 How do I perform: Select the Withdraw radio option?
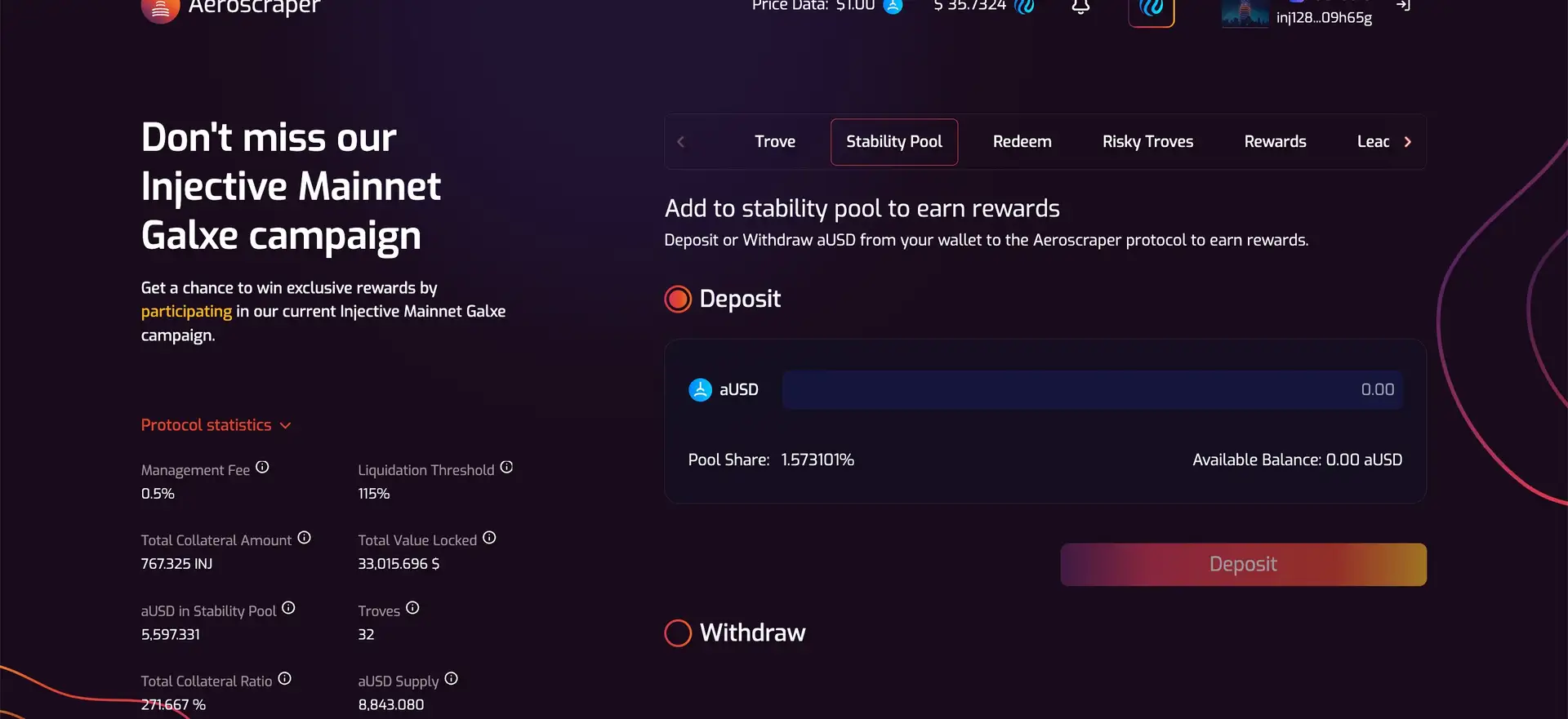pyautogui.click(x=678, y=633)
